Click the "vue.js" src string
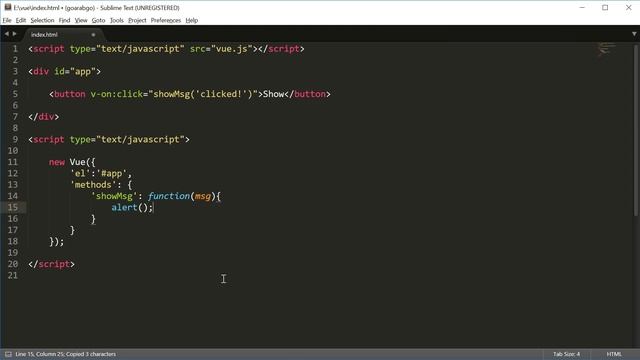Image resolution: width=640 pixels, height=360 pixels. click(232, 49)
